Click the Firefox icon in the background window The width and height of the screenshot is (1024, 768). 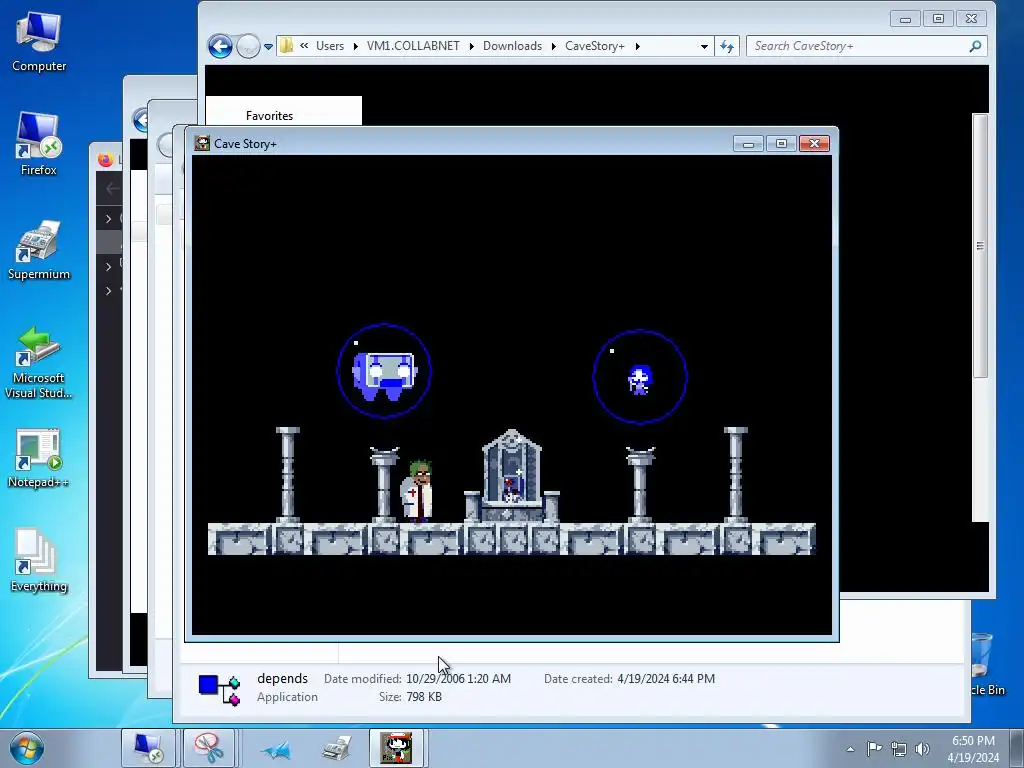[x=104, y=159]
